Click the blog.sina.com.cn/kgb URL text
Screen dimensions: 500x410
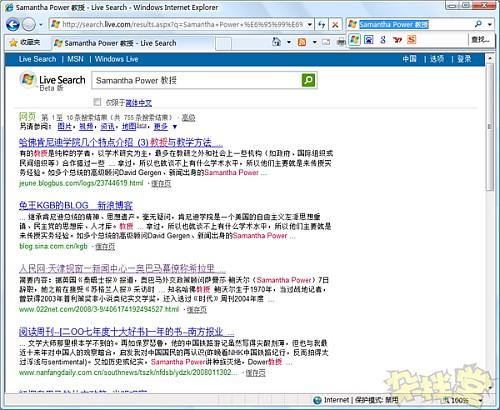pyautogui.click(x=53, y=246)
